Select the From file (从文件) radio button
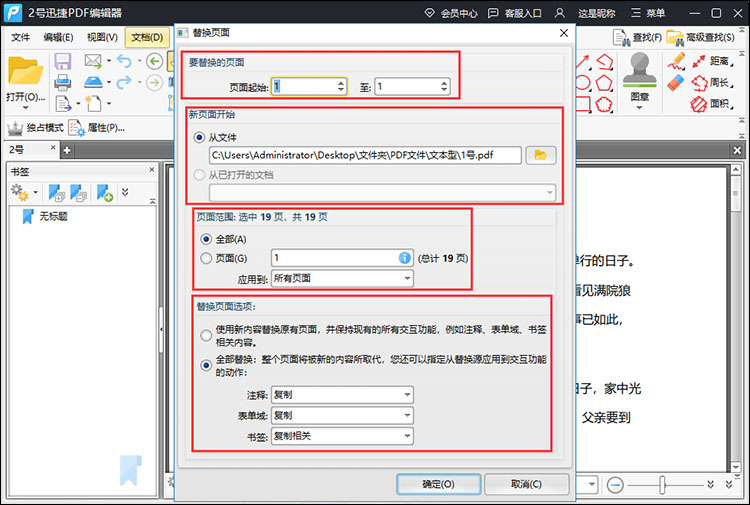 199,137
